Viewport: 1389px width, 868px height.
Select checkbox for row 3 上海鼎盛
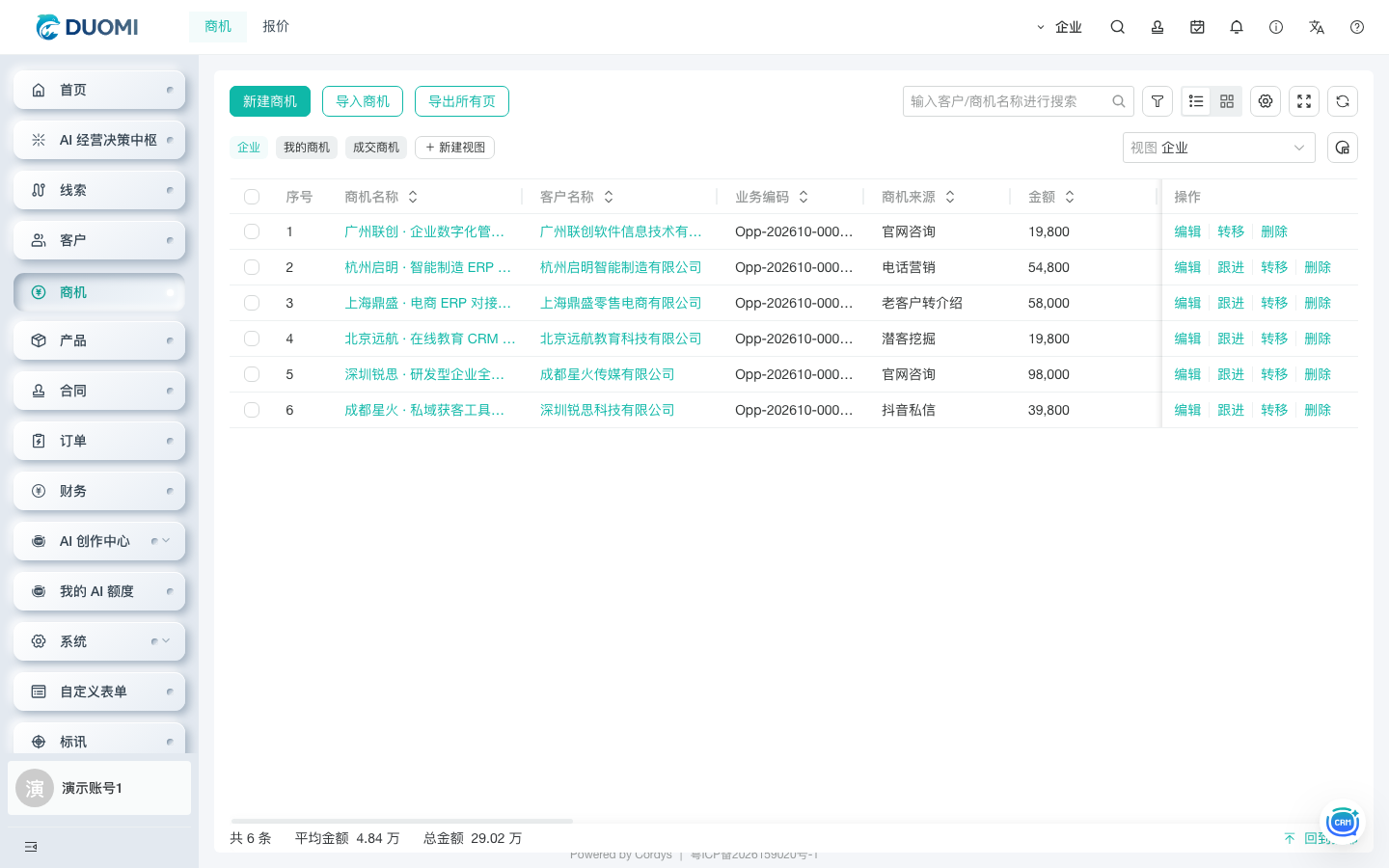tap(252, 303)
